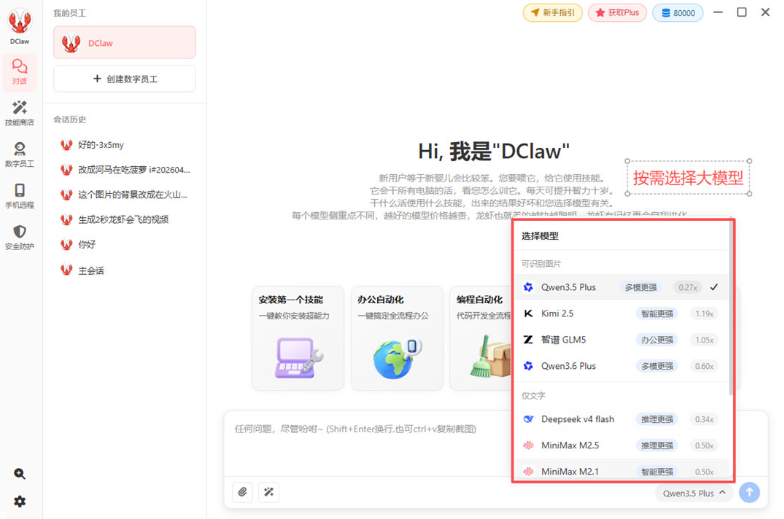Click the 我的员工 section label
Viewport: 784px width, 519px height.
(x=70, y=13)
